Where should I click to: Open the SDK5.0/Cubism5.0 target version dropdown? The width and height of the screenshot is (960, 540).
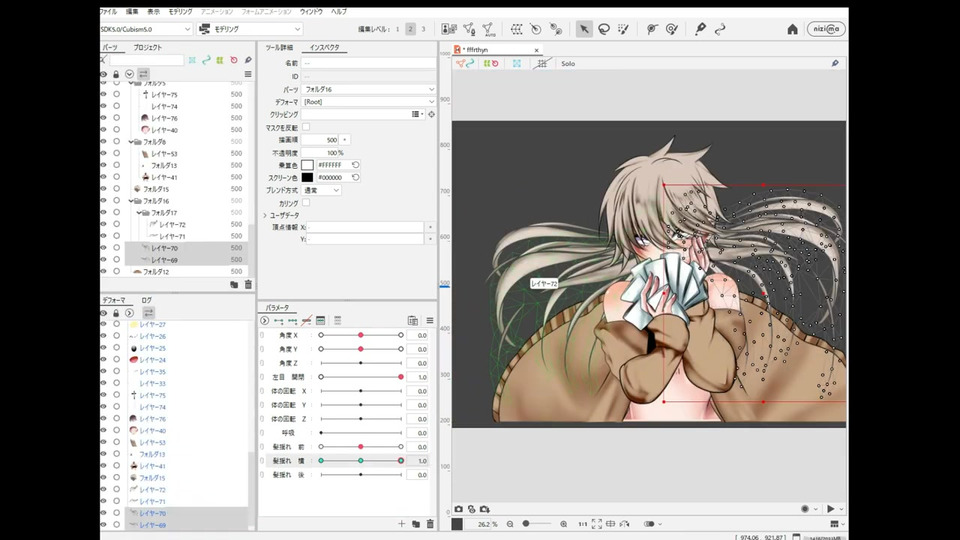pos(146,29)
